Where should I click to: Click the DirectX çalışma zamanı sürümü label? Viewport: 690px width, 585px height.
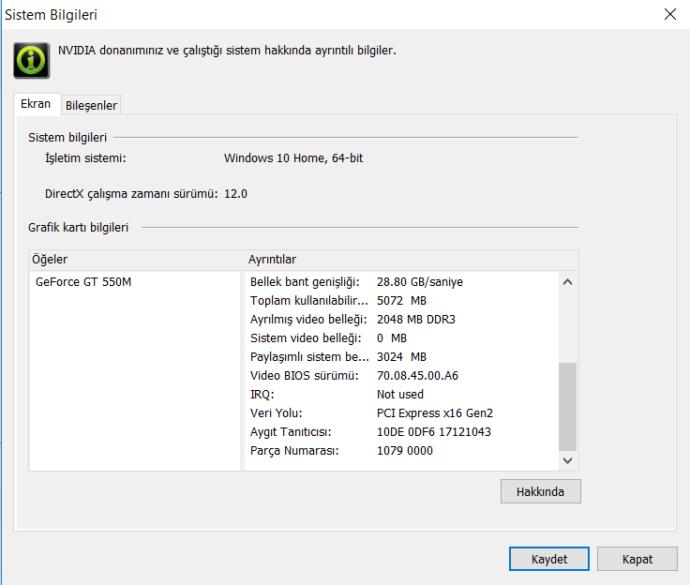(131, 194)
